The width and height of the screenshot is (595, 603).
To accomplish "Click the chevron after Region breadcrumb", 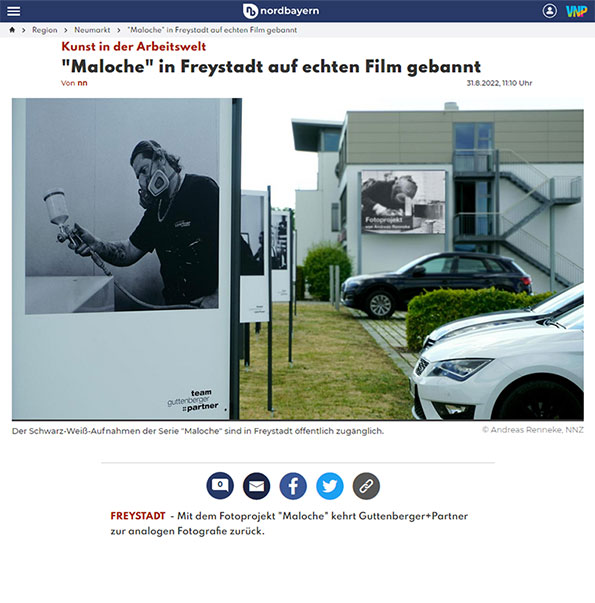I will coord(66,30).
